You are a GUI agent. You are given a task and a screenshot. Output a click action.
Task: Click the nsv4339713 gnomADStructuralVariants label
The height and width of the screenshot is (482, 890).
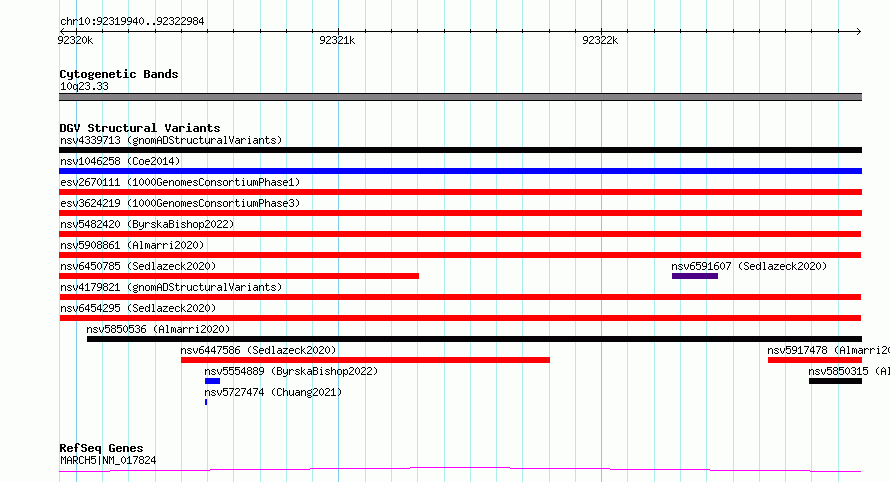pos(171,140)
